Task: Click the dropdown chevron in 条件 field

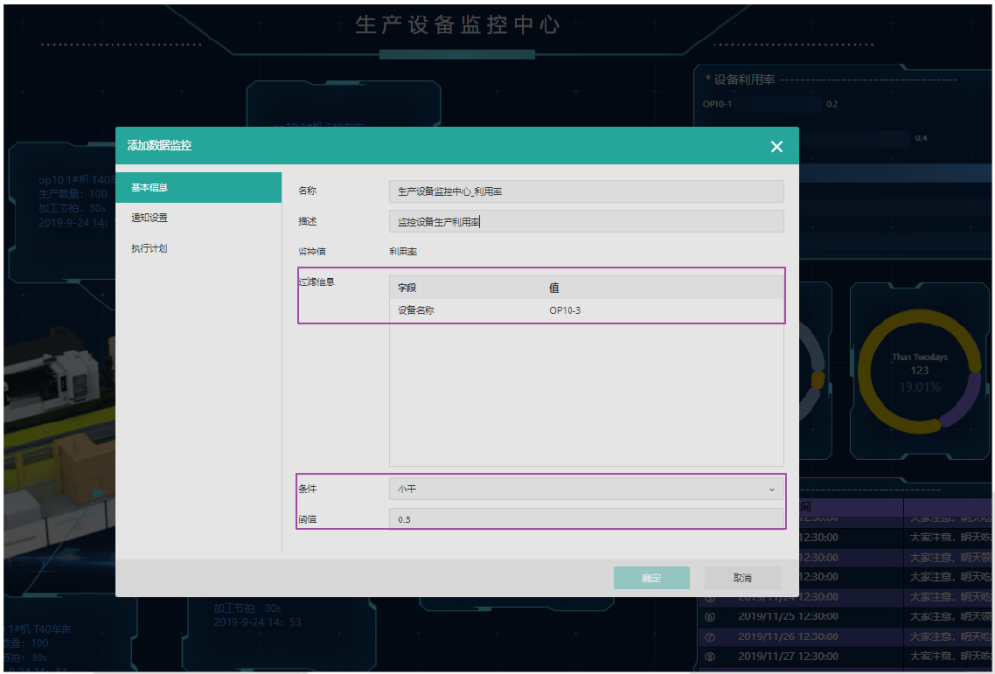Action: pos(772,489)
